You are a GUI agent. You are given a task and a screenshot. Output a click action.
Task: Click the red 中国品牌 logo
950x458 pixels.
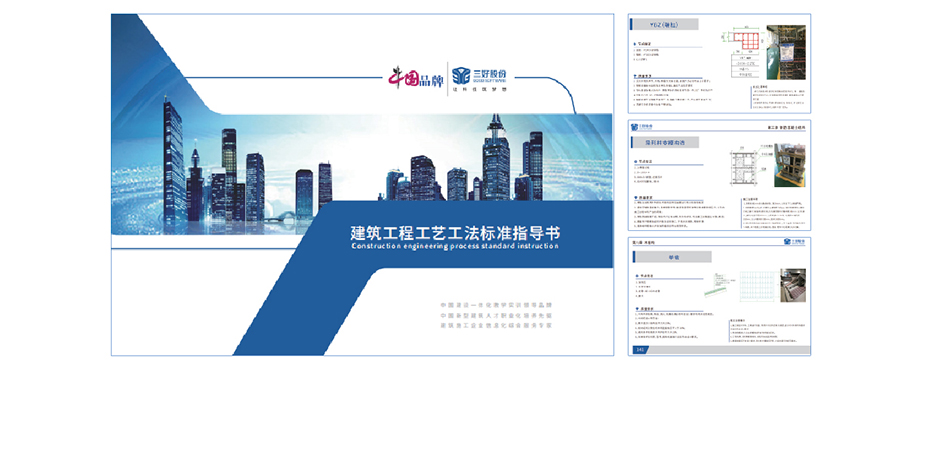[x=415, y=76]
